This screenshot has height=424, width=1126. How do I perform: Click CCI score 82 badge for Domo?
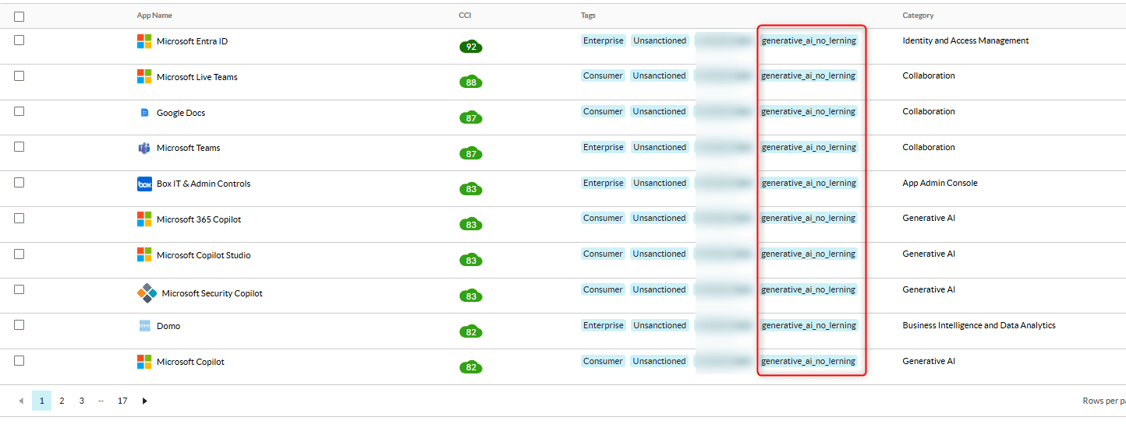(471, 331)
